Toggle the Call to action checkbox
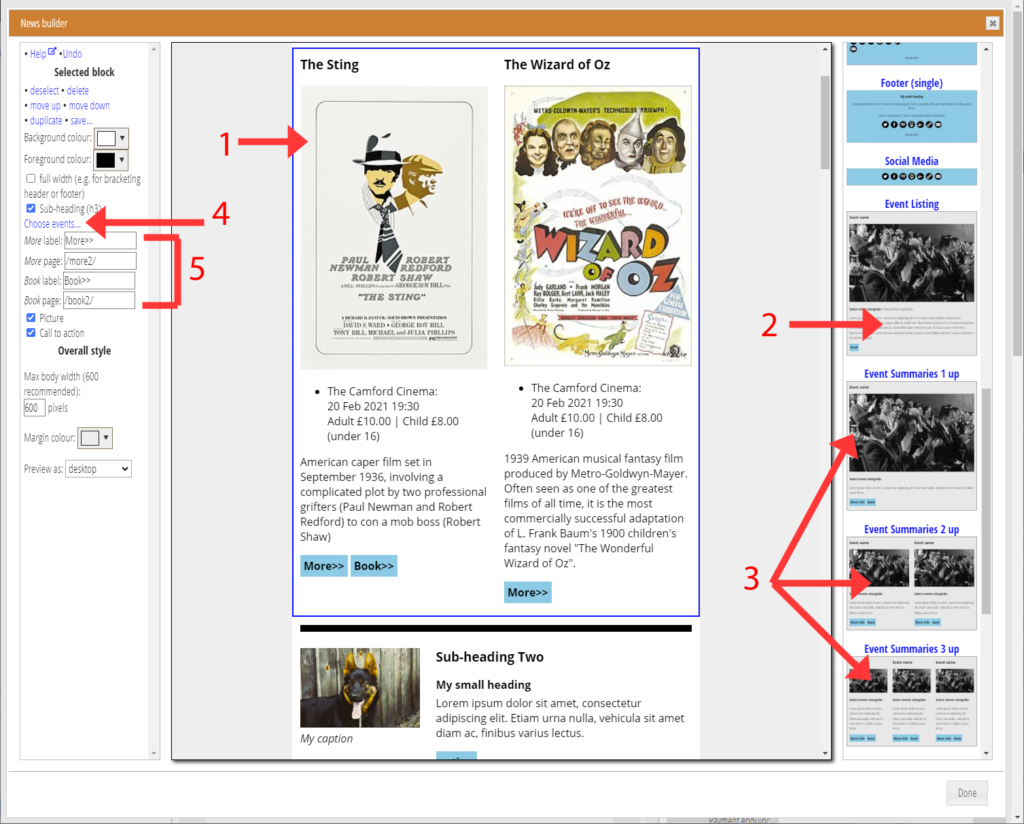 pyautogui.click(x=31, y=332)
